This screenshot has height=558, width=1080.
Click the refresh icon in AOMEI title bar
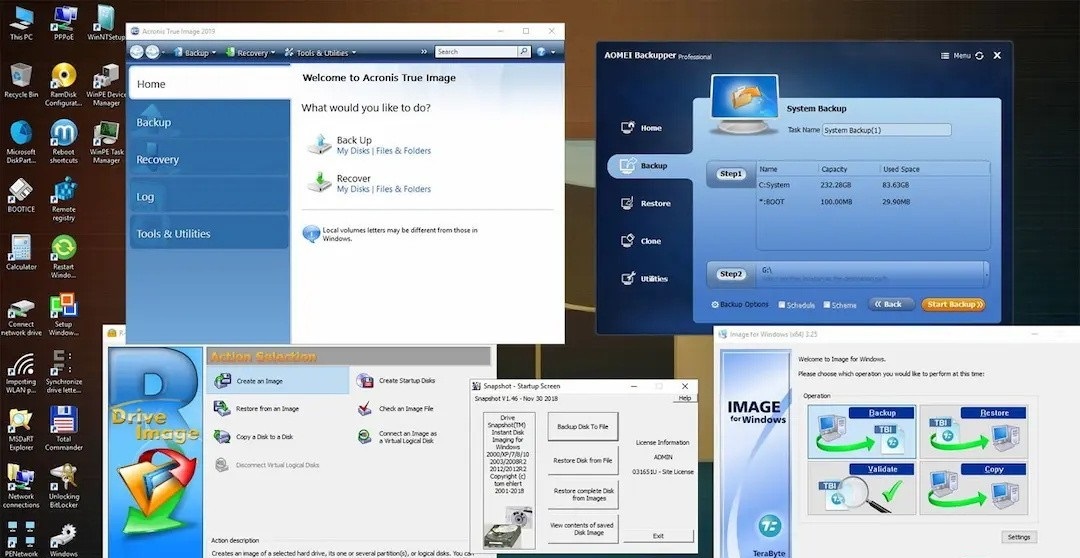point(979,56)
